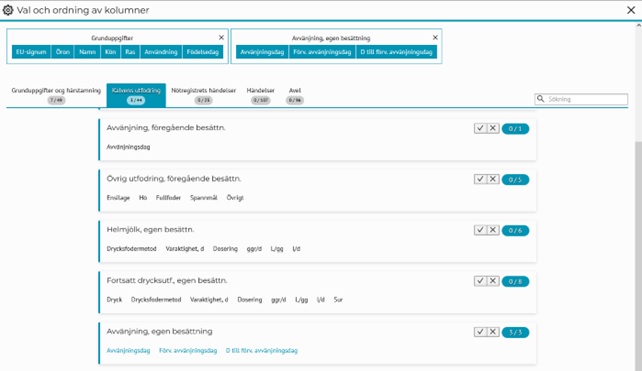Deselect all in Helmjölk, egen besättn. with X
Screen dimensions: 642x371
tap(493, 230)
